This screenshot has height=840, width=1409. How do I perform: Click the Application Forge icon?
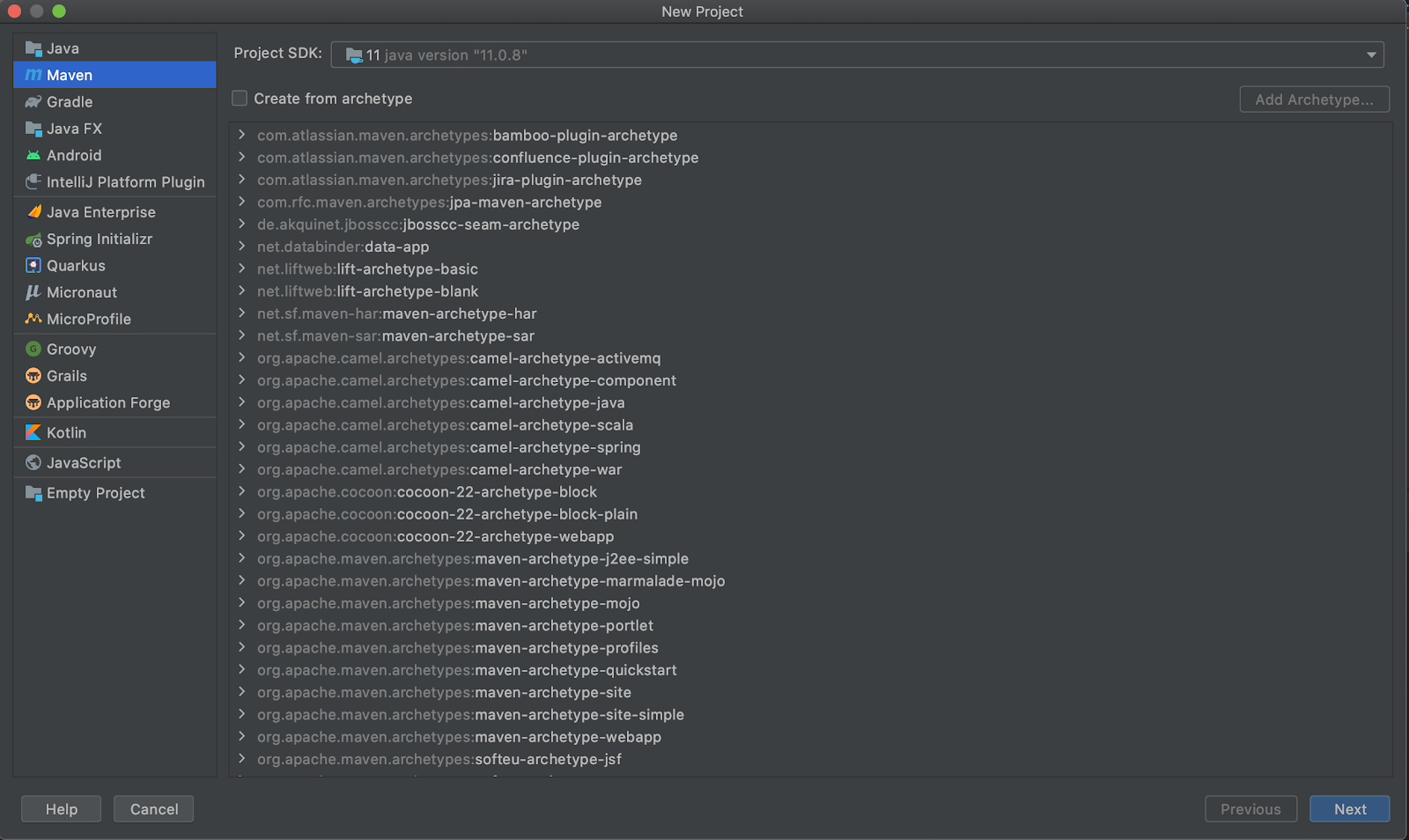33,402
